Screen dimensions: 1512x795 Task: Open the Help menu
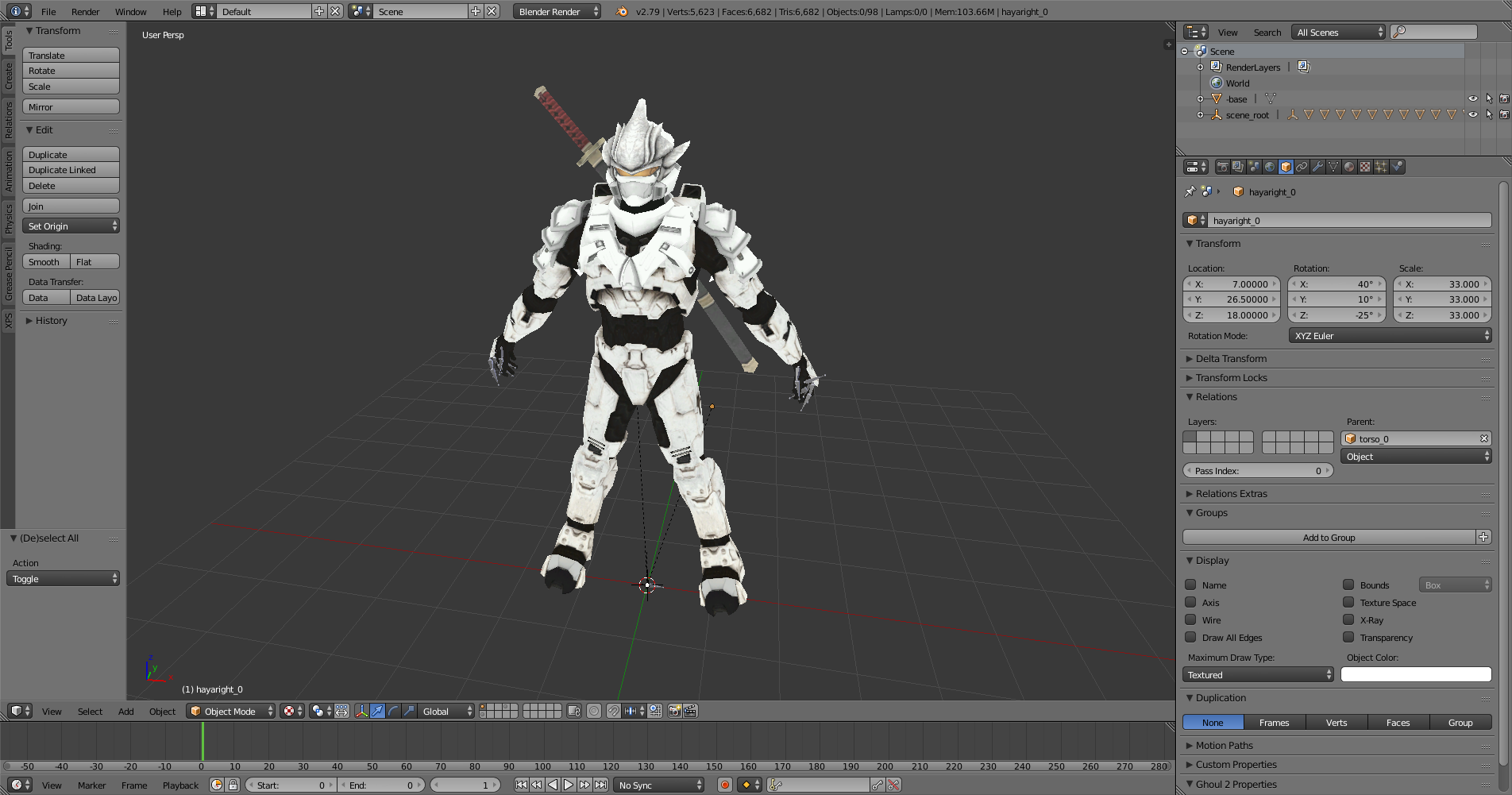click(x=172, y=12)
